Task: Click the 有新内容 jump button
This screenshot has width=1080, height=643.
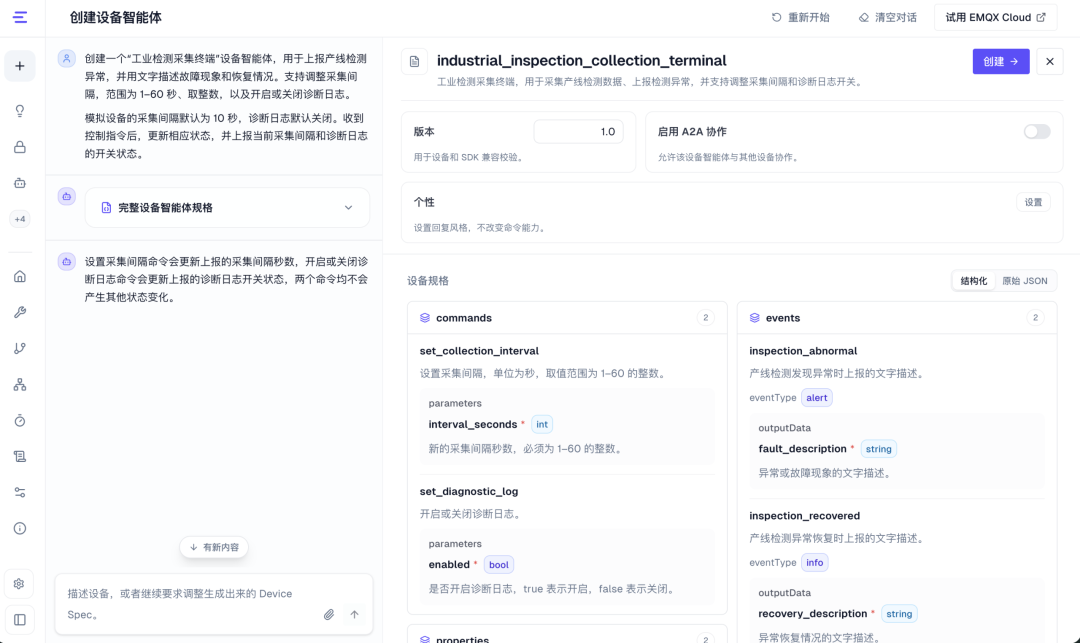Action: (214, 547)
